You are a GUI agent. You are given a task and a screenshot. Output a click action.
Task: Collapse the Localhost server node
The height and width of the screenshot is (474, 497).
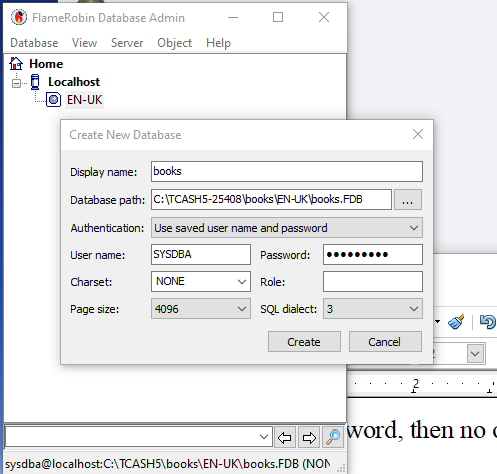tap(16, 83)
